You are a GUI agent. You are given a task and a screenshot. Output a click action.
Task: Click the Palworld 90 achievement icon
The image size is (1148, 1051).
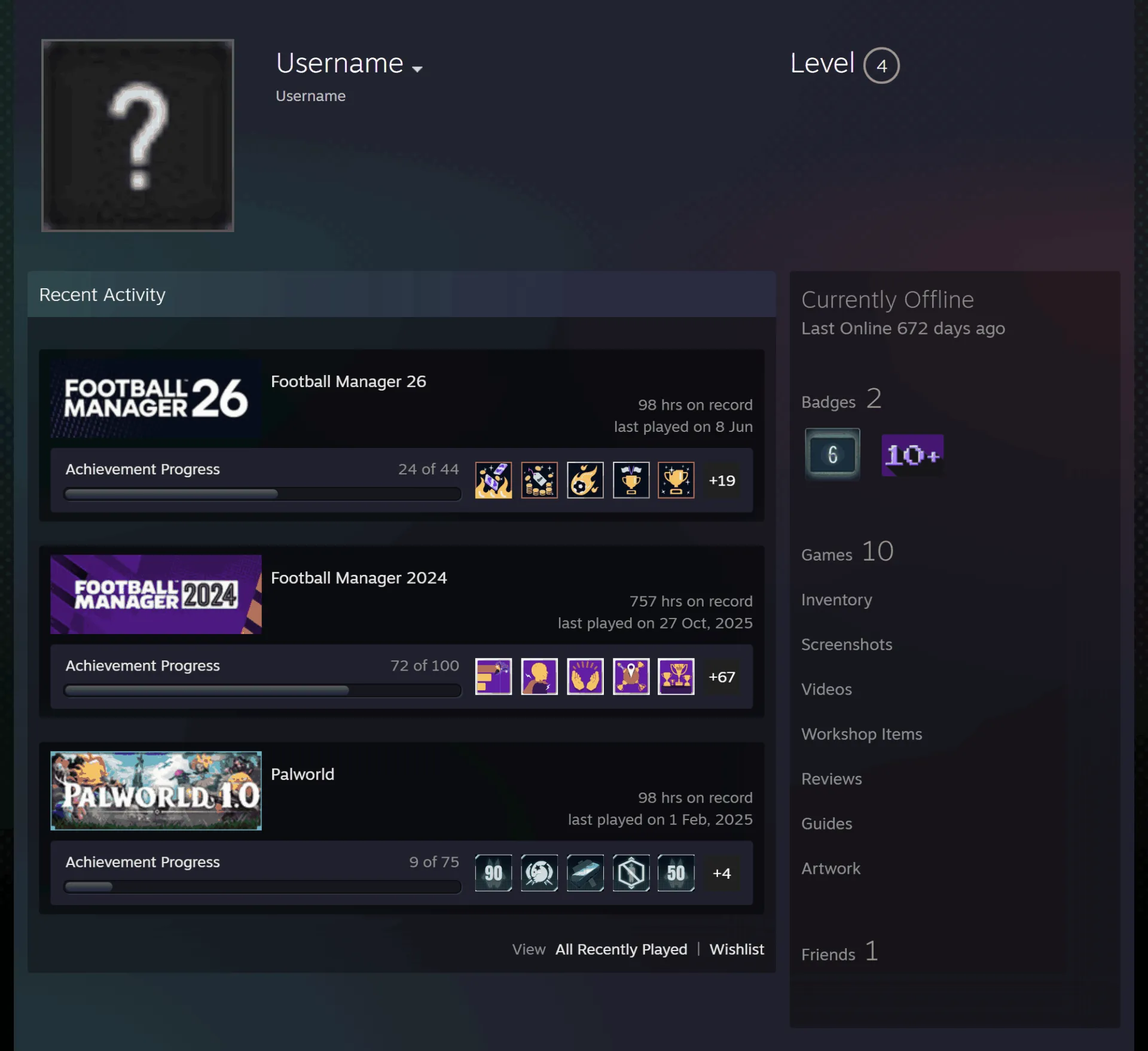[493, 873]
